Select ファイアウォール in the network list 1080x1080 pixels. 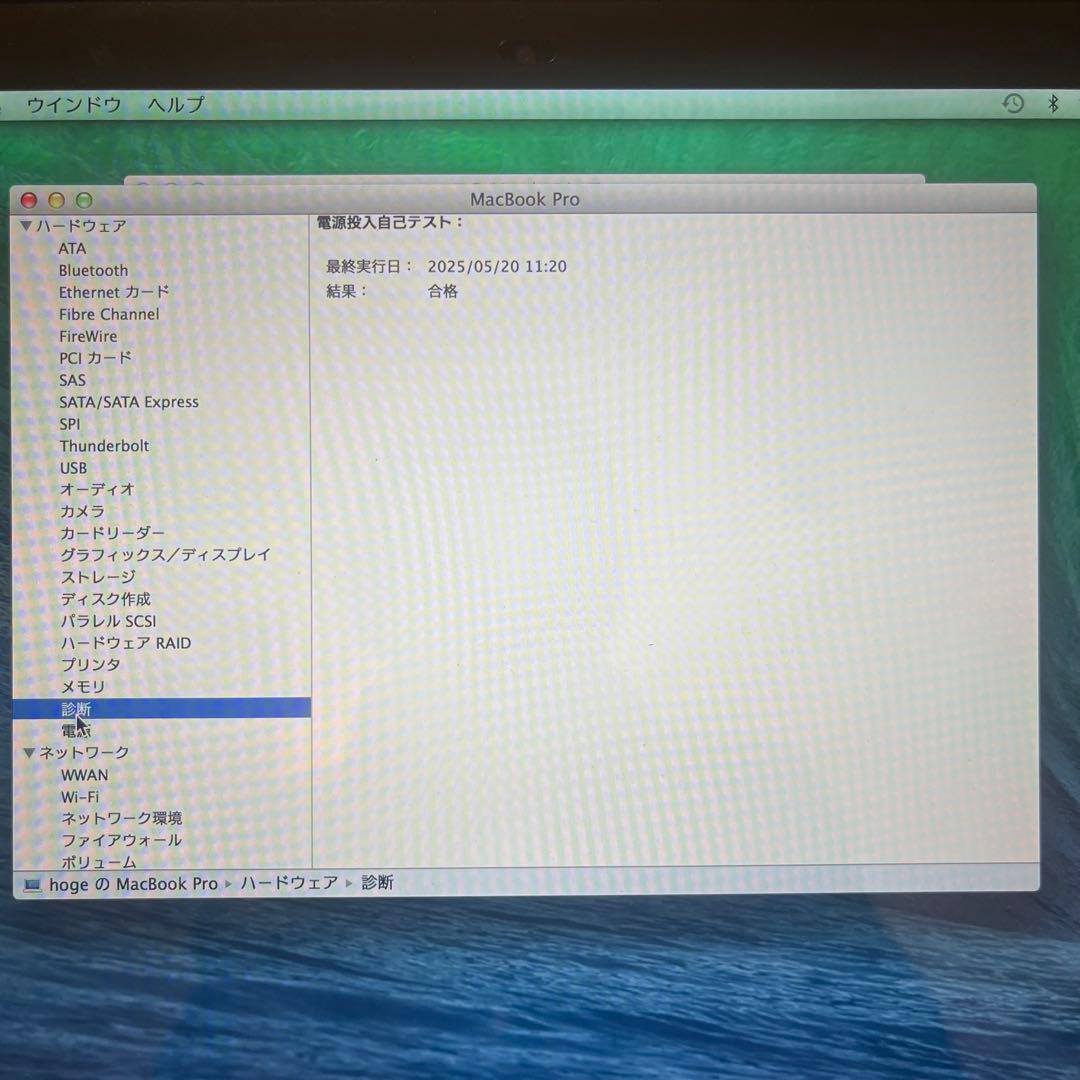tap(121, 841)
